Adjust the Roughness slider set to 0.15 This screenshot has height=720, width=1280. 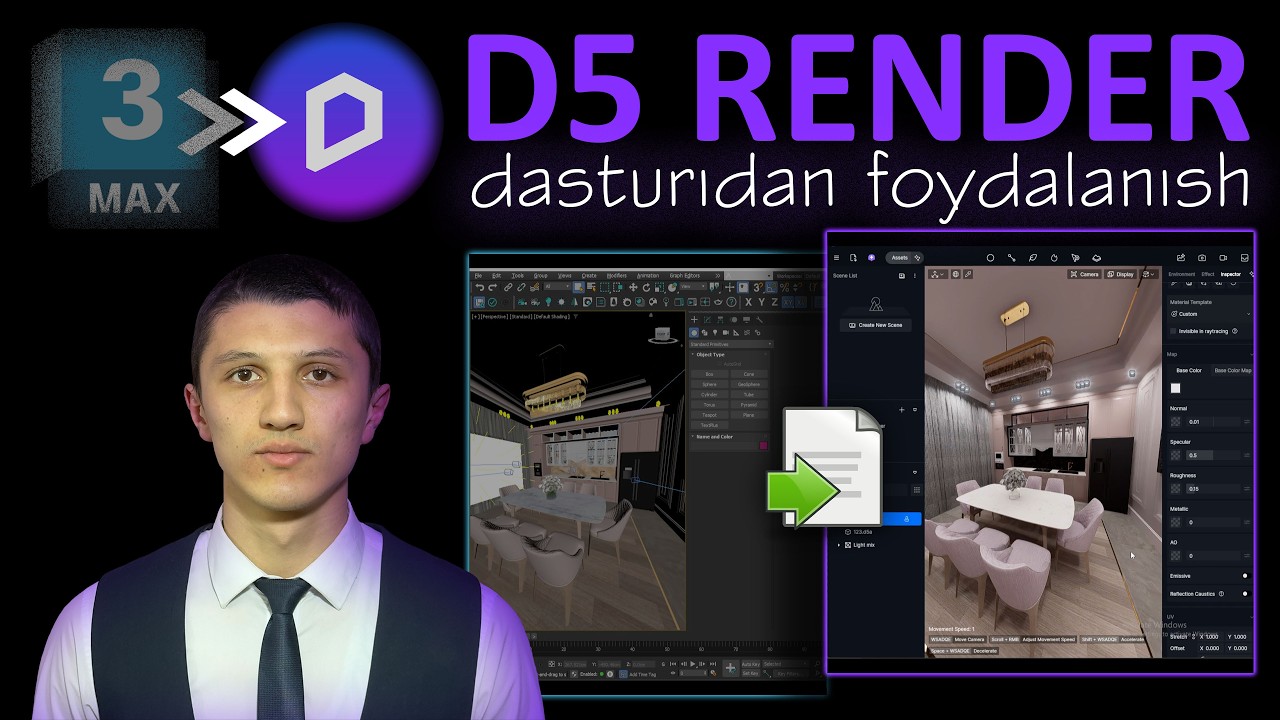click(x=1213, y=489)
